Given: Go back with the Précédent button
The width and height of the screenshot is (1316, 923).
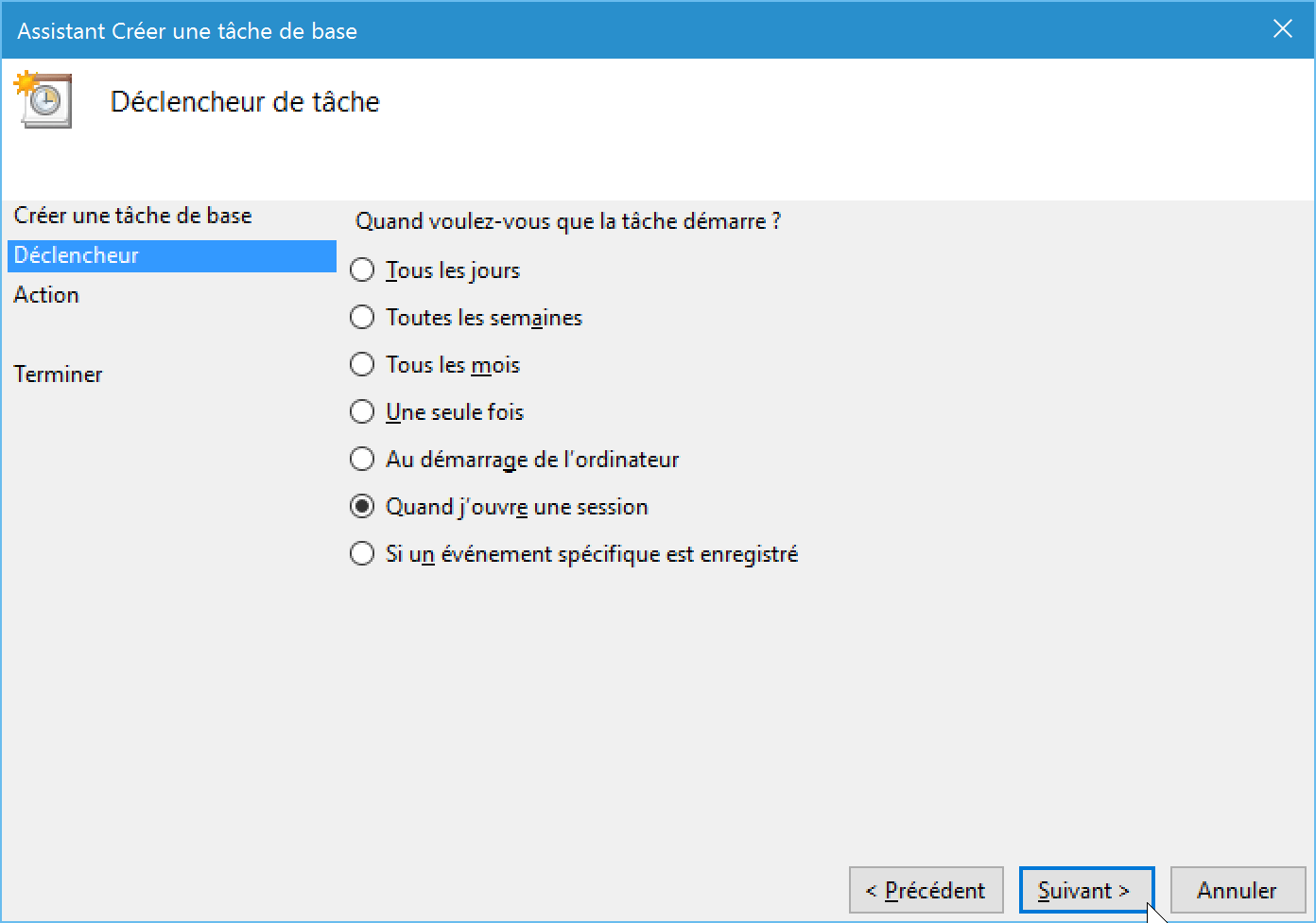Looking at the screenshot, I should tap(926, 890).
